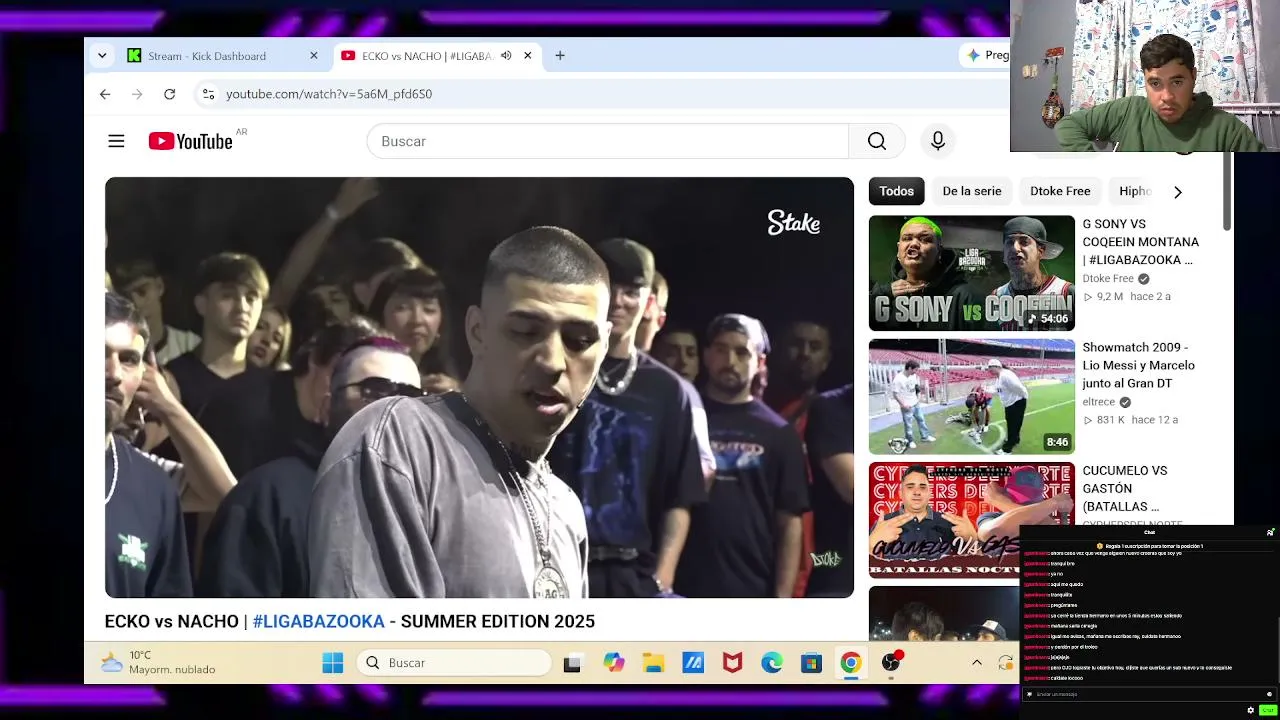Click the sync icon in the system tray
The width and height of the screenshot is (1280, 720).
(1006, 663)
